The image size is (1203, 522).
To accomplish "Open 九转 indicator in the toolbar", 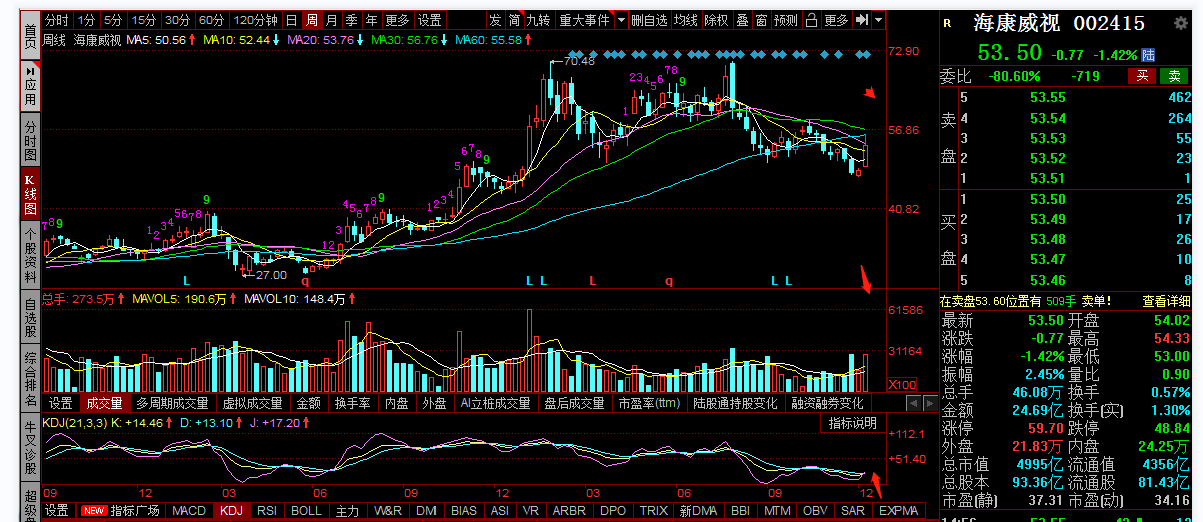I will pos(538,20).
